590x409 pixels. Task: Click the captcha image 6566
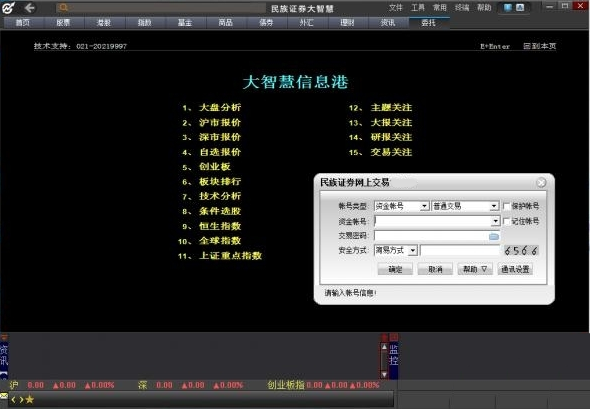click(x=521, y=251)
